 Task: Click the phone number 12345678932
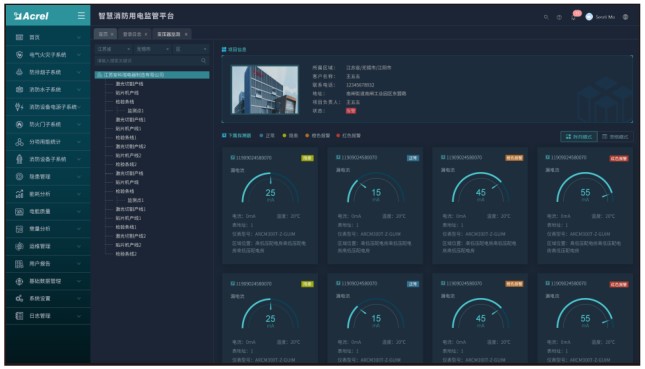tap(360, 85)
